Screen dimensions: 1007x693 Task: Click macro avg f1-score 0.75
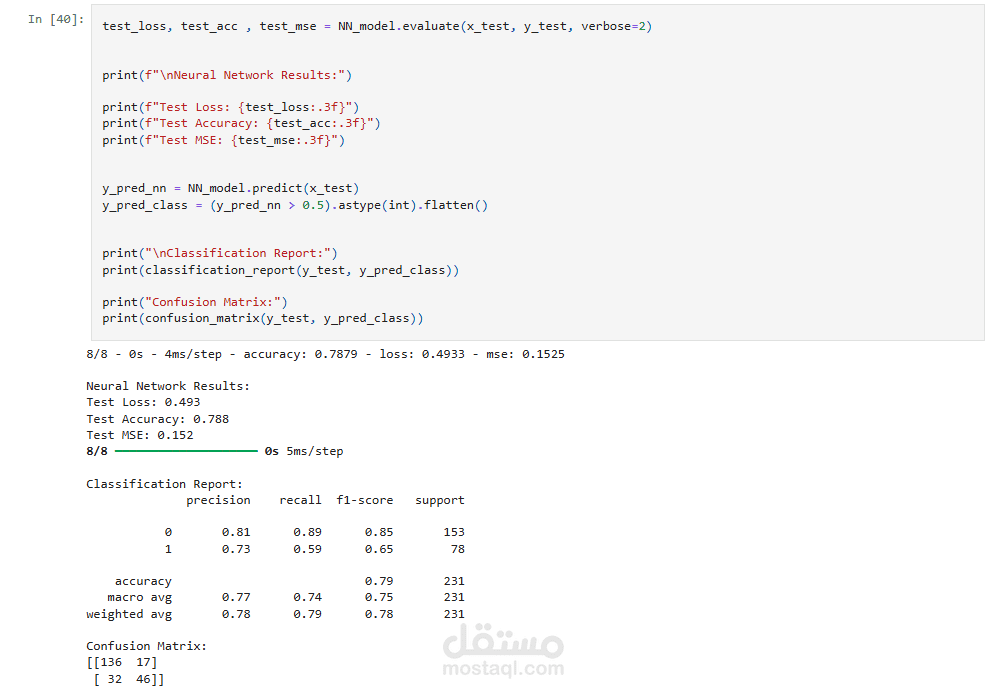(379, 597)
